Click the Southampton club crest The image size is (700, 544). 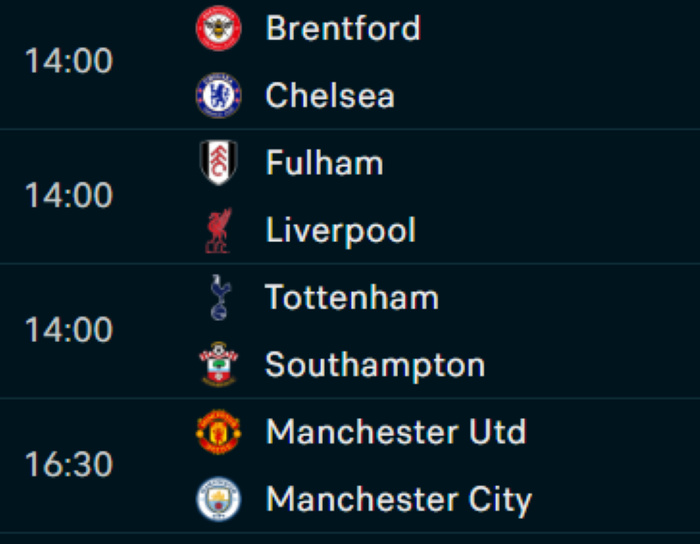coord(218,365)
